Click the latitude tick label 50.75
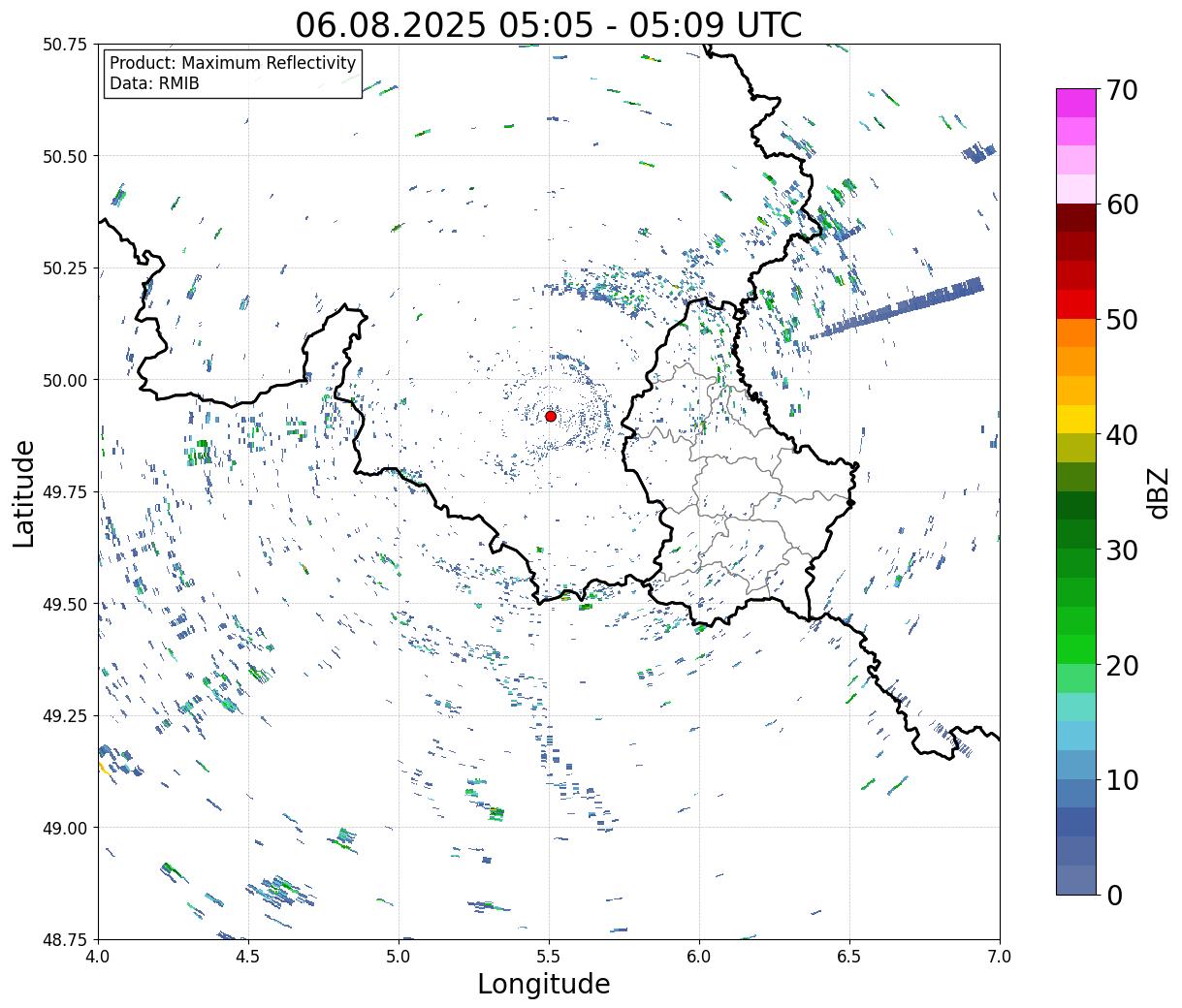This screenshot has height=1008, width=1182. click(65, 45)
